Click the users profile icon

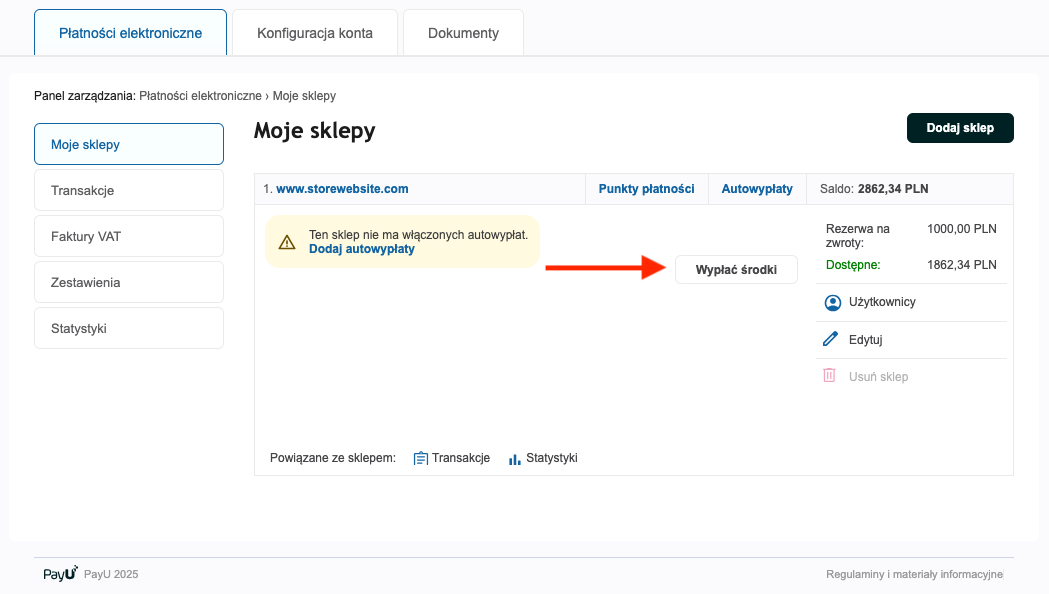(830, 302)
